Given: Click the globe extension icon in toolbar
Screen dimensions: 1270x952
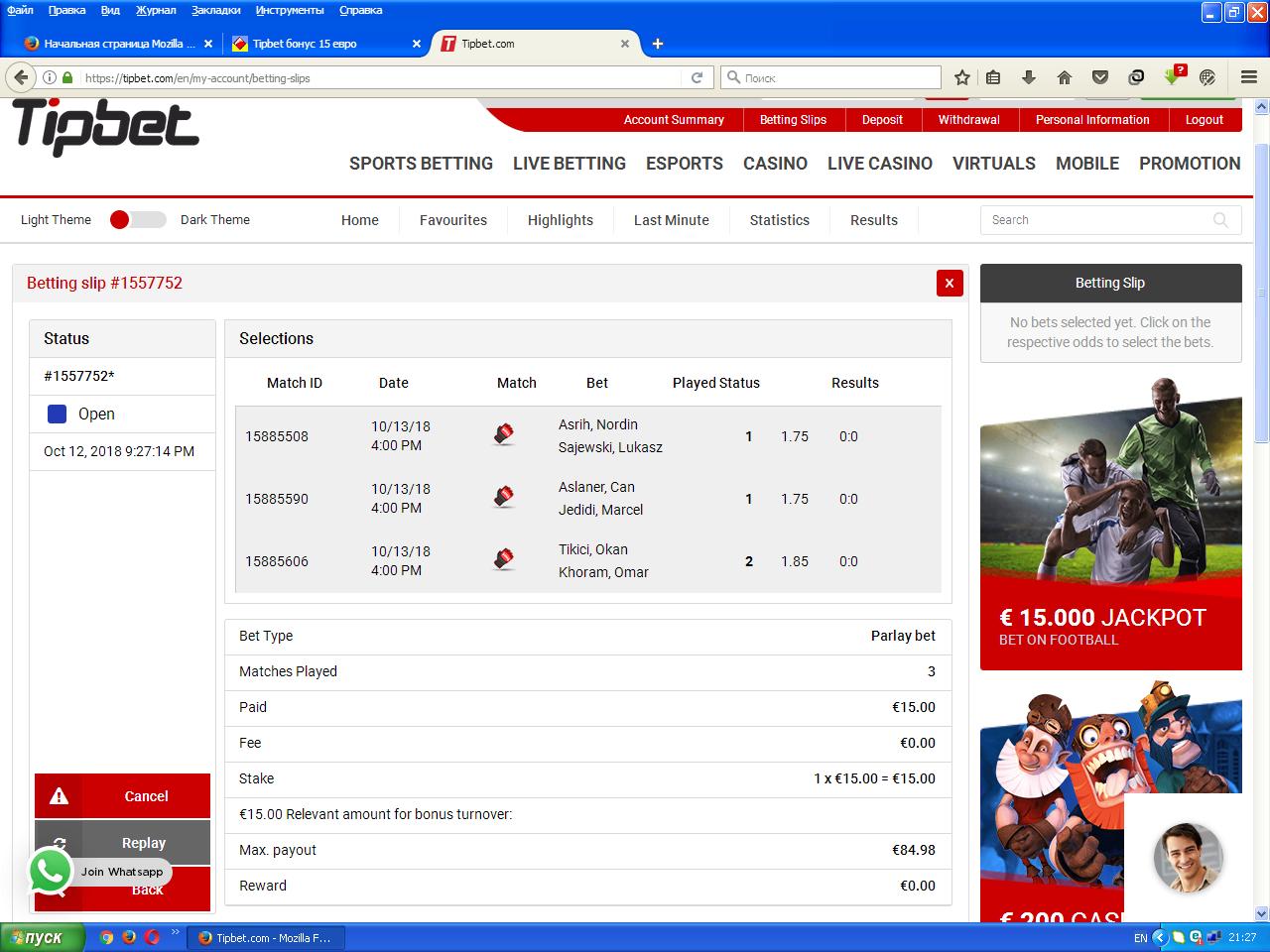Looking at the screenshot, I should click(x=1207, y=77).
